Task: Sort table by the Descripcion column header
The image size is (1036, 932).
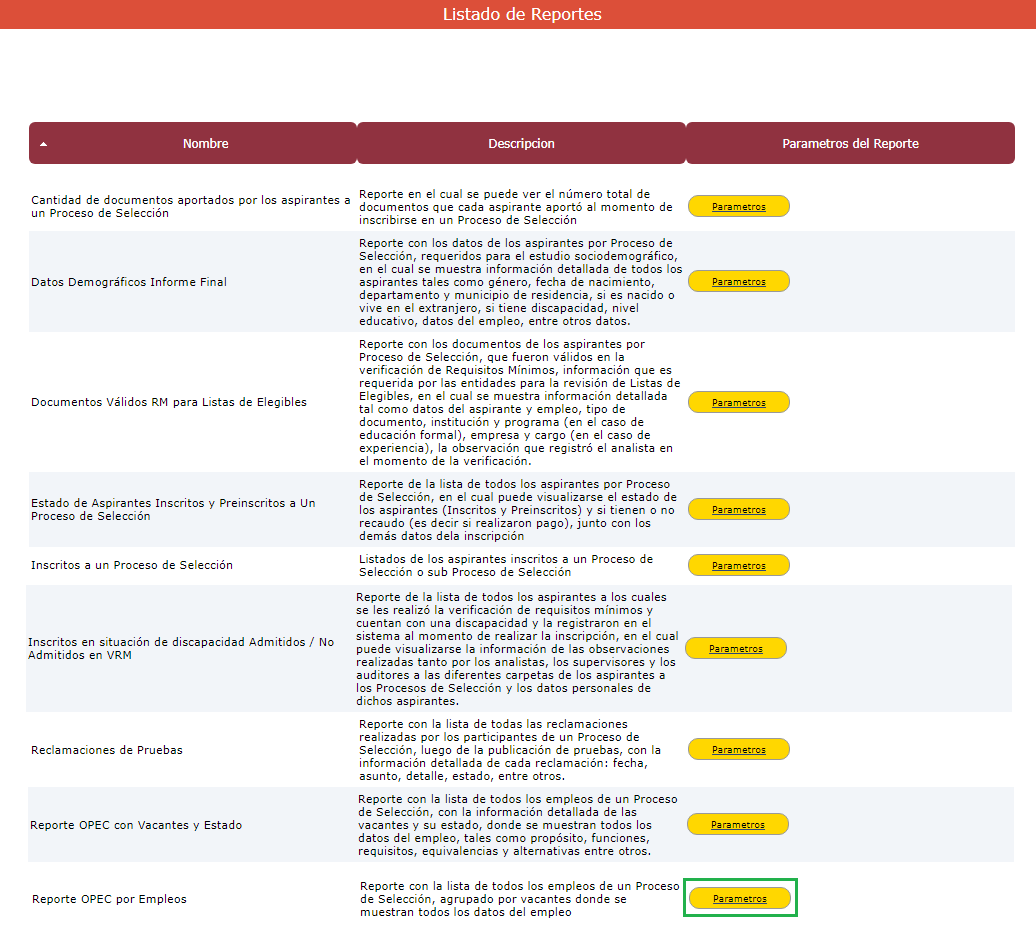Action: [521, 143]
